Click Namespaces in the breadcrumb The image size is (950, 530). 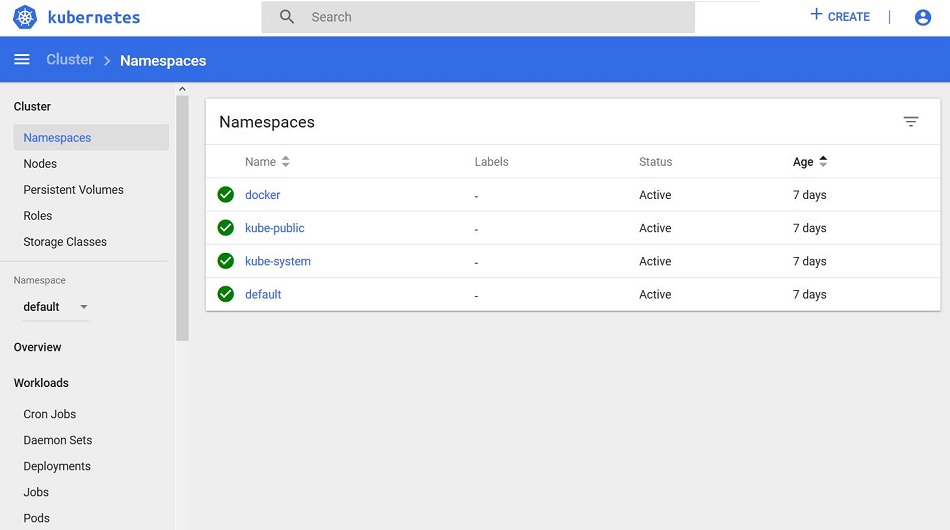163,61
